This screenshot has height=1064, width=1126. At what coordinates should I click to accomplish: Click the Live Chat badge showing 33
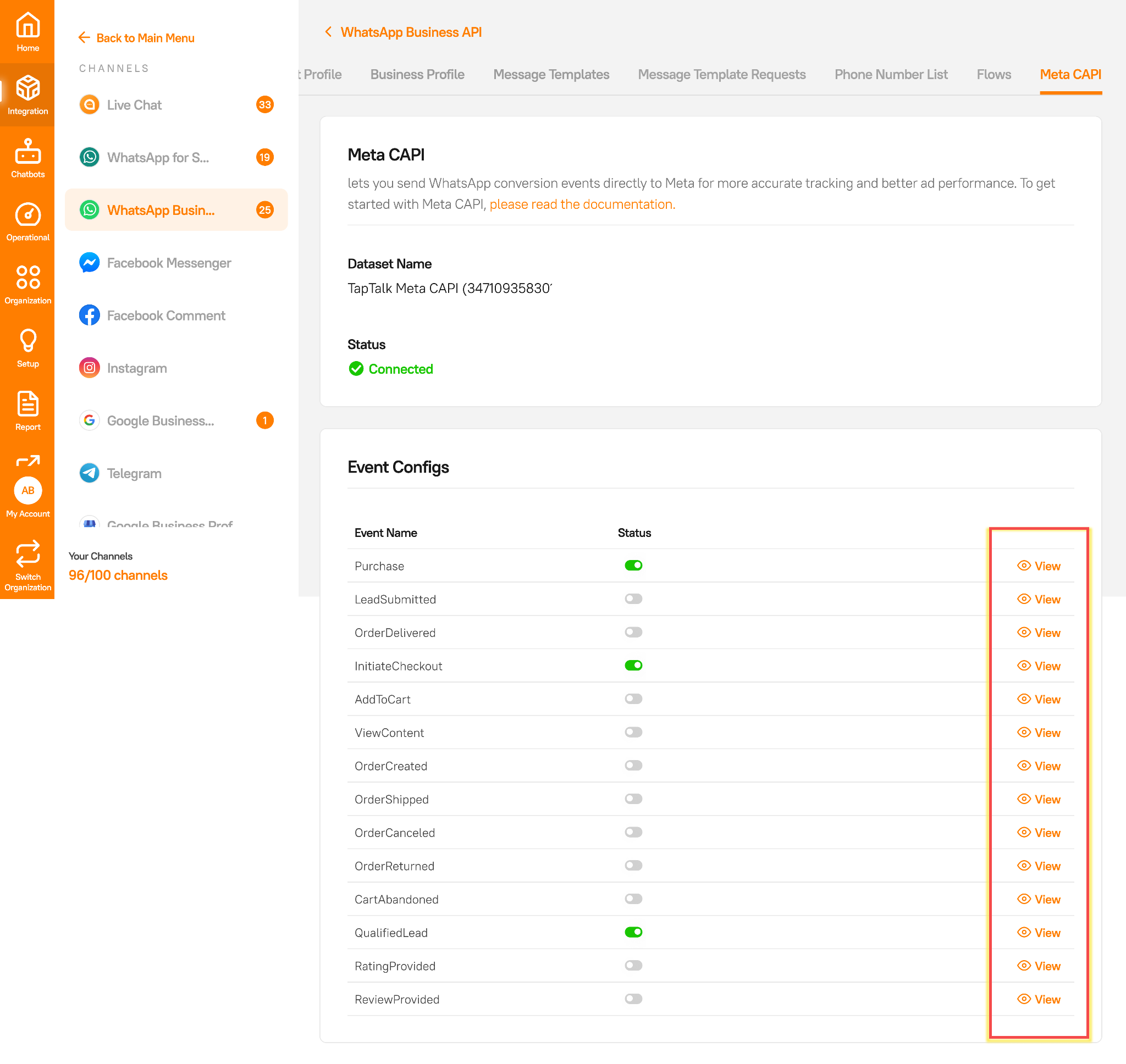(x=265, y=105)
